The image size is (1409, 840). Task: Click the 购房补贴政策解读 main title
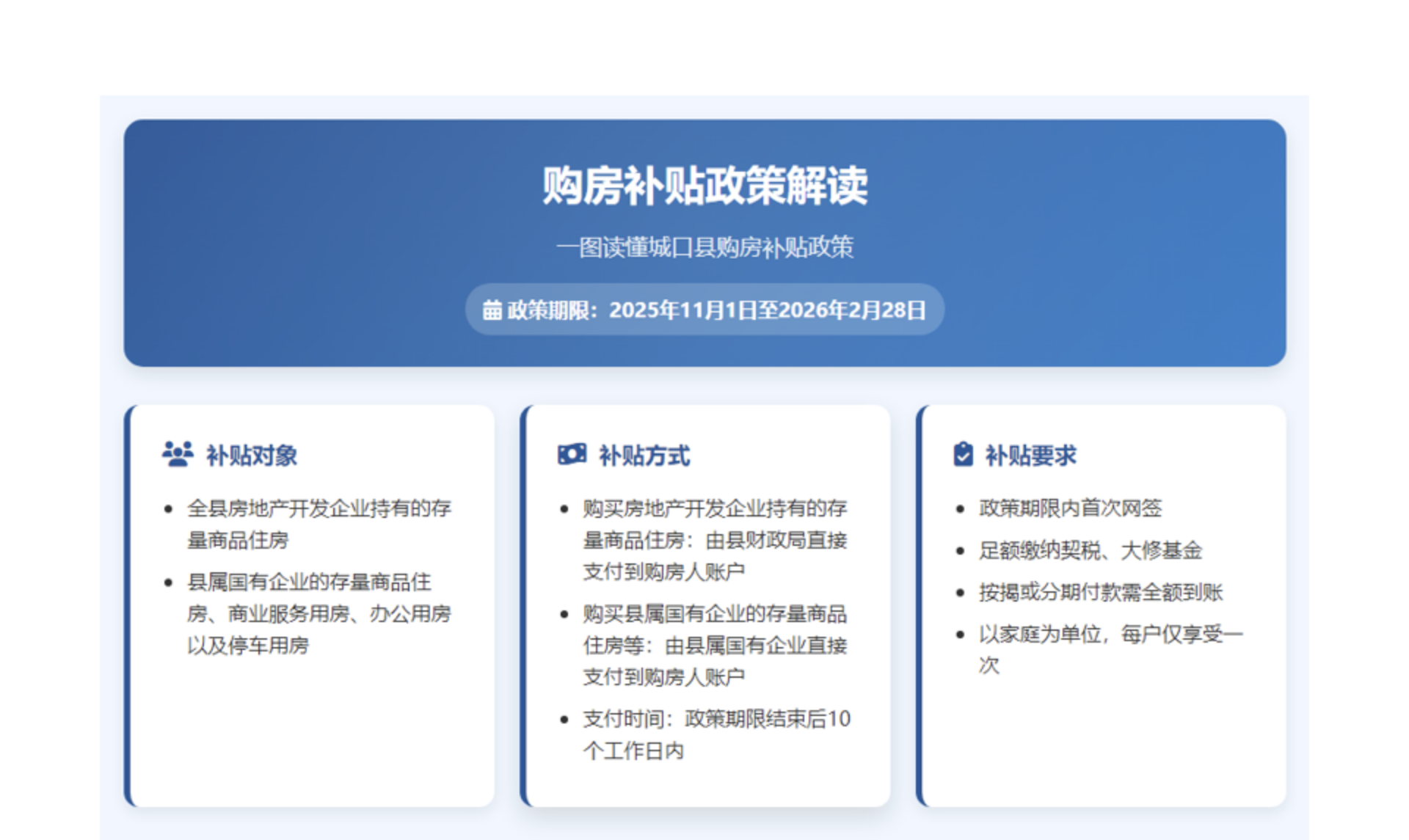(x=704, y=186)
